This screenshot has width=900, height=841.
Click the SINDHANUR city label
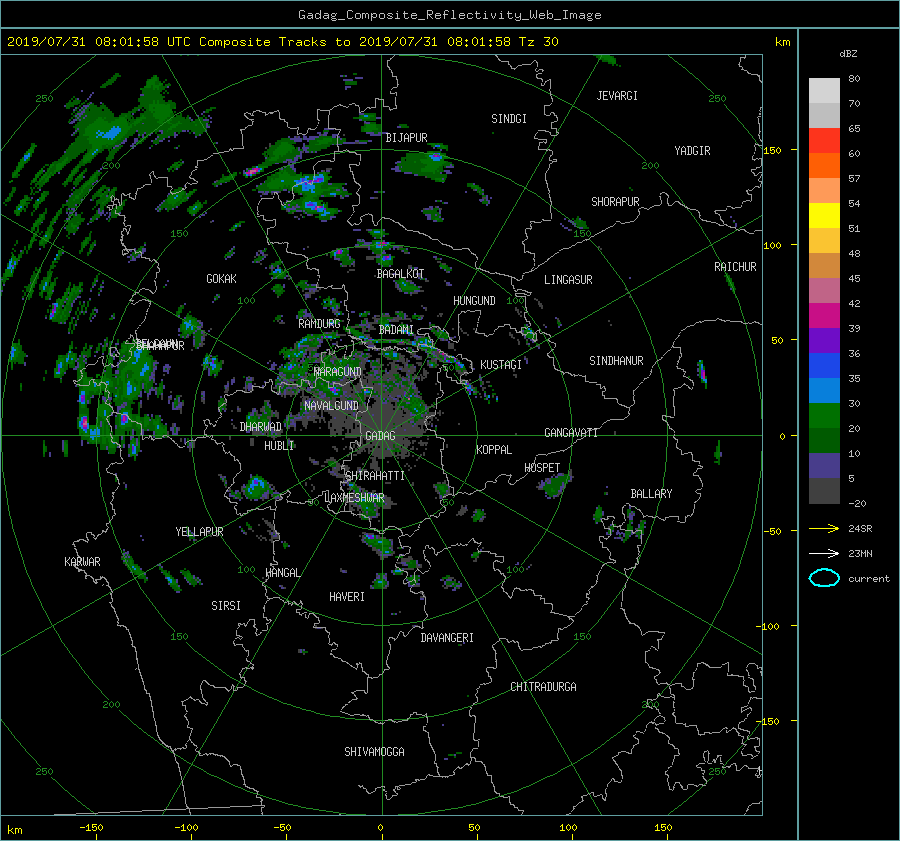(616, 361)
